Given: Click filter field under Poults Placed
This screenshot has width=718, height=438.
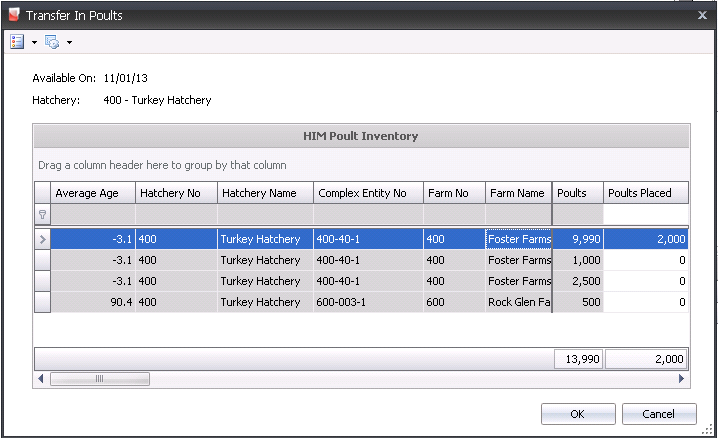Looking at the screenshot, I should 646,214.
